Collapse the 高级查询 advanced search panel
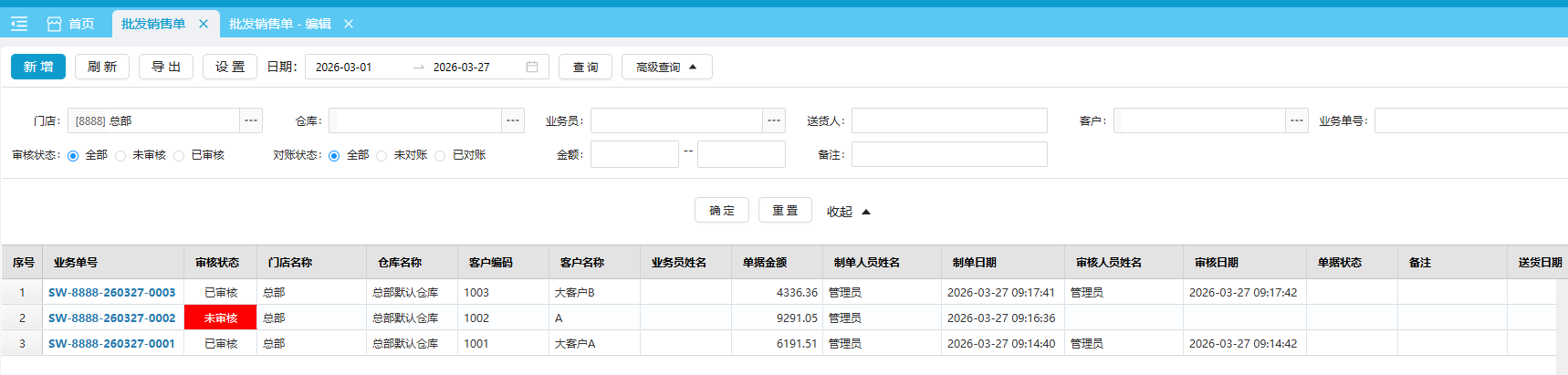The height and width of the screenshot is (375, 1568). click(x=666, y=67)
